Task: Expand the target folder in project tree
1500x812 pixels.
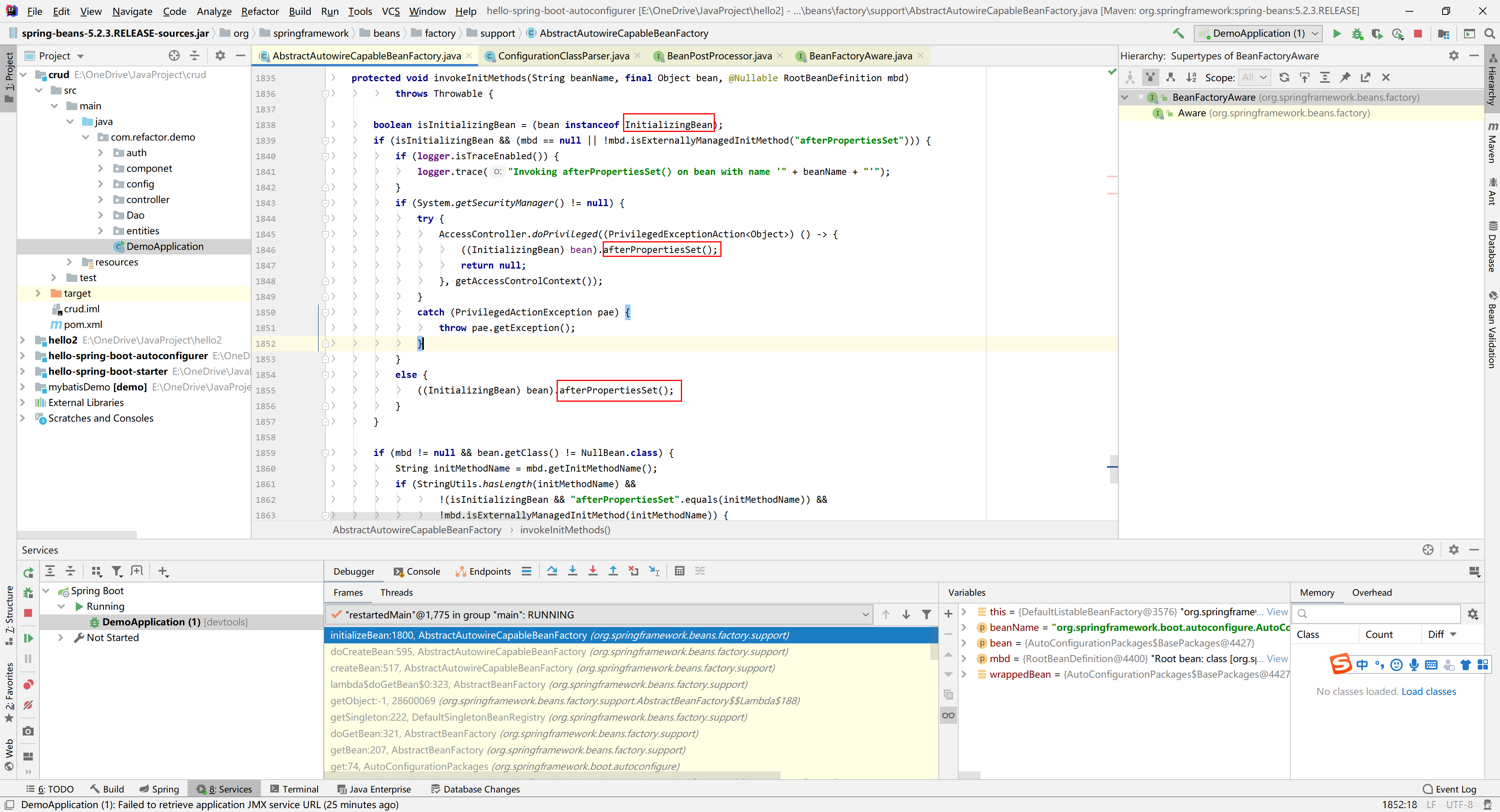Action: 38,293
